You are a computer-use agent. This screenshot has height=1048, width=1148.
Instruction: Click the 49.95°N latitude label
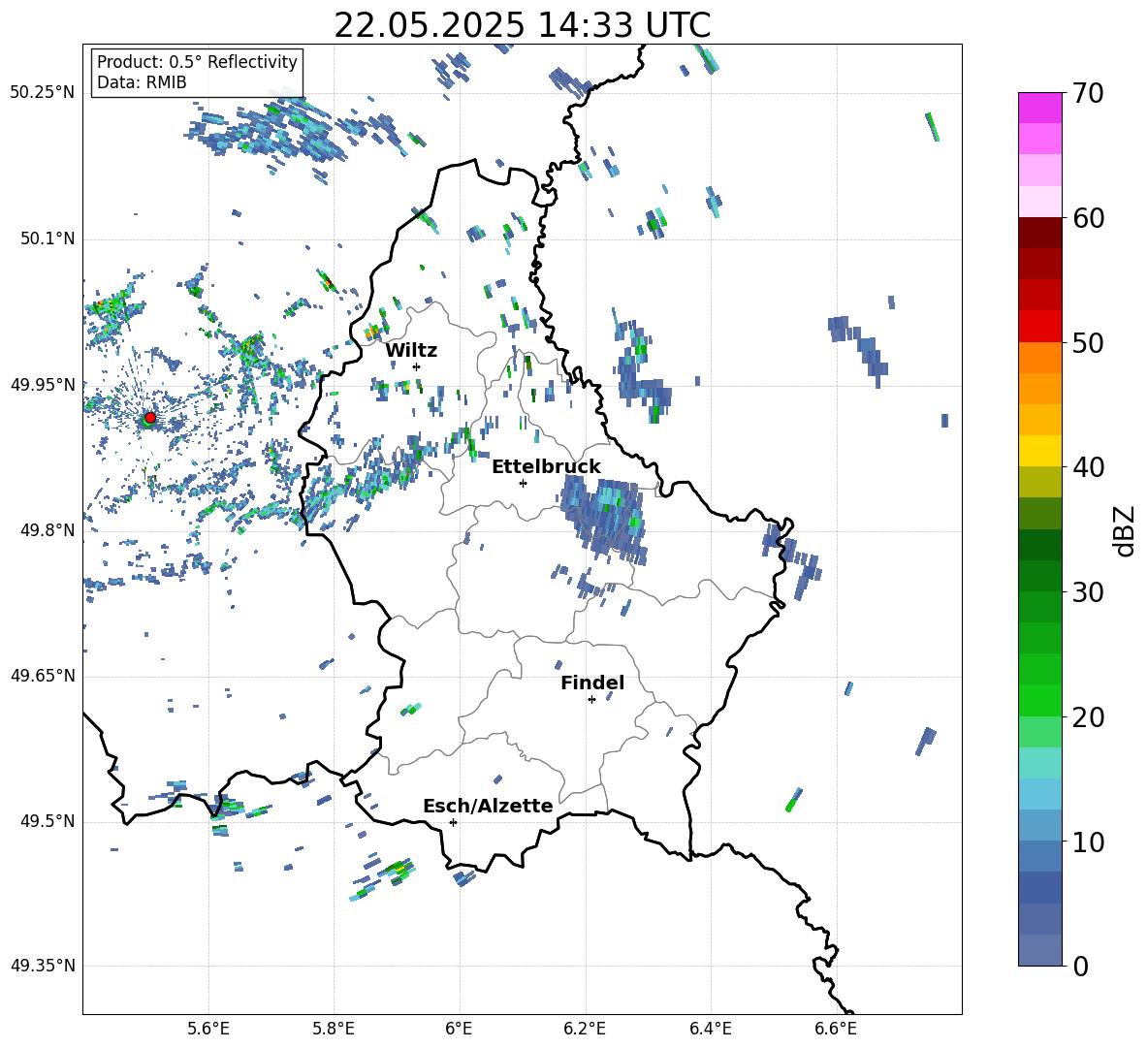[42, 385]
